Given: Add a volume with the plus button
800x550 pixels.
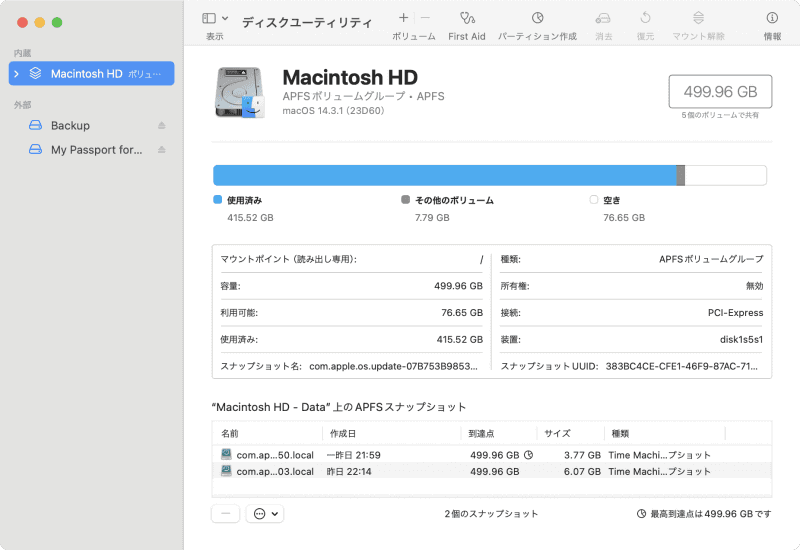Looking at the screenshot, I should [x=403, y=18].
